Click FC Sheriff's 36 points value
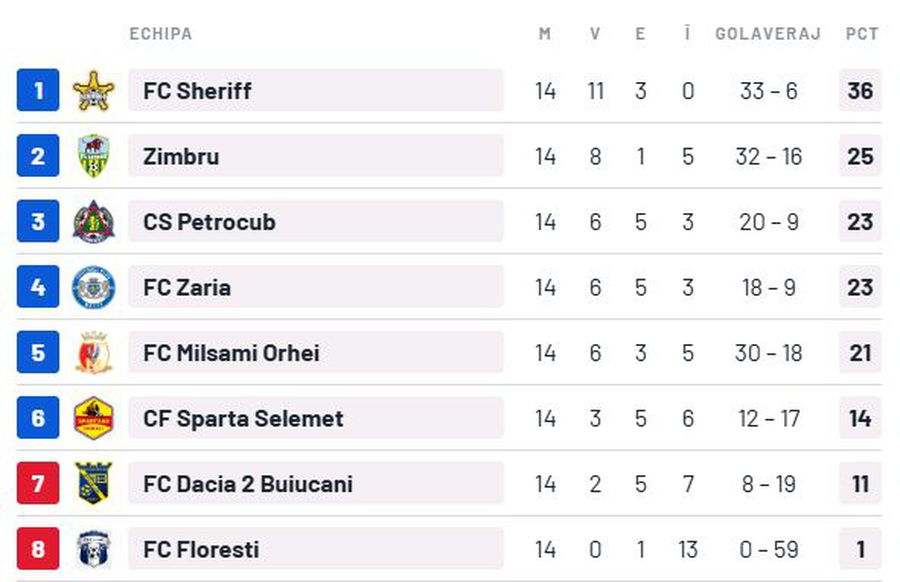This screenshot has width=900, height=582. point(860,91)
